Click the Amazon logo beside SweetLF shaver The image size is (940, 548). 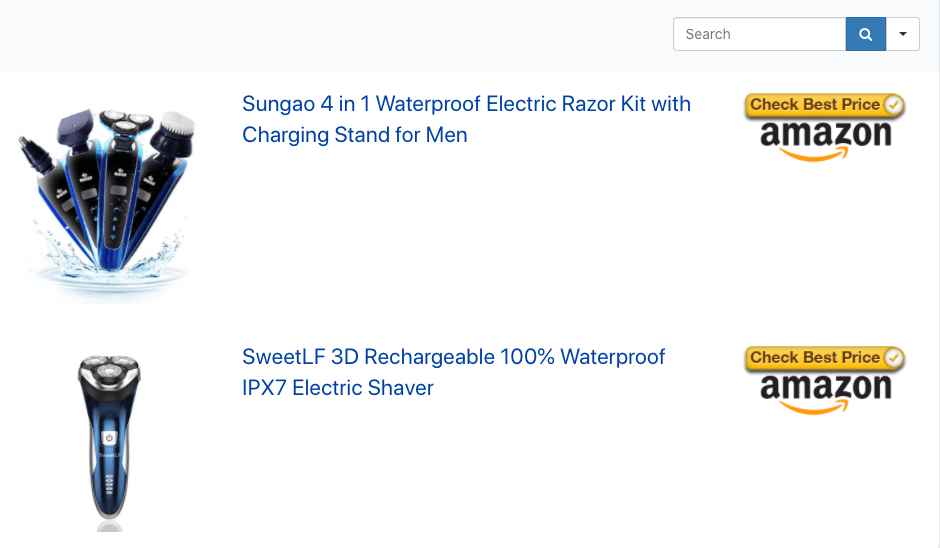(825, 388)
